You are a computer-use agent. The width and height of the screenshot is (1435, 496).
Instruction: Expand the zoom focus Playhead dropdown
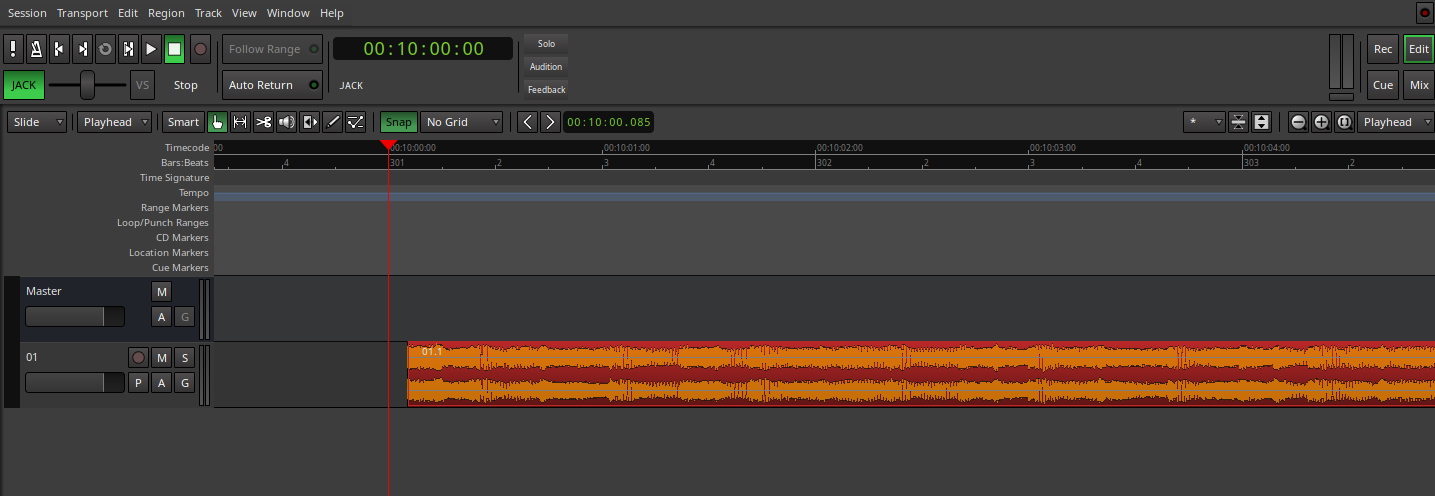tap(1394, 122)
